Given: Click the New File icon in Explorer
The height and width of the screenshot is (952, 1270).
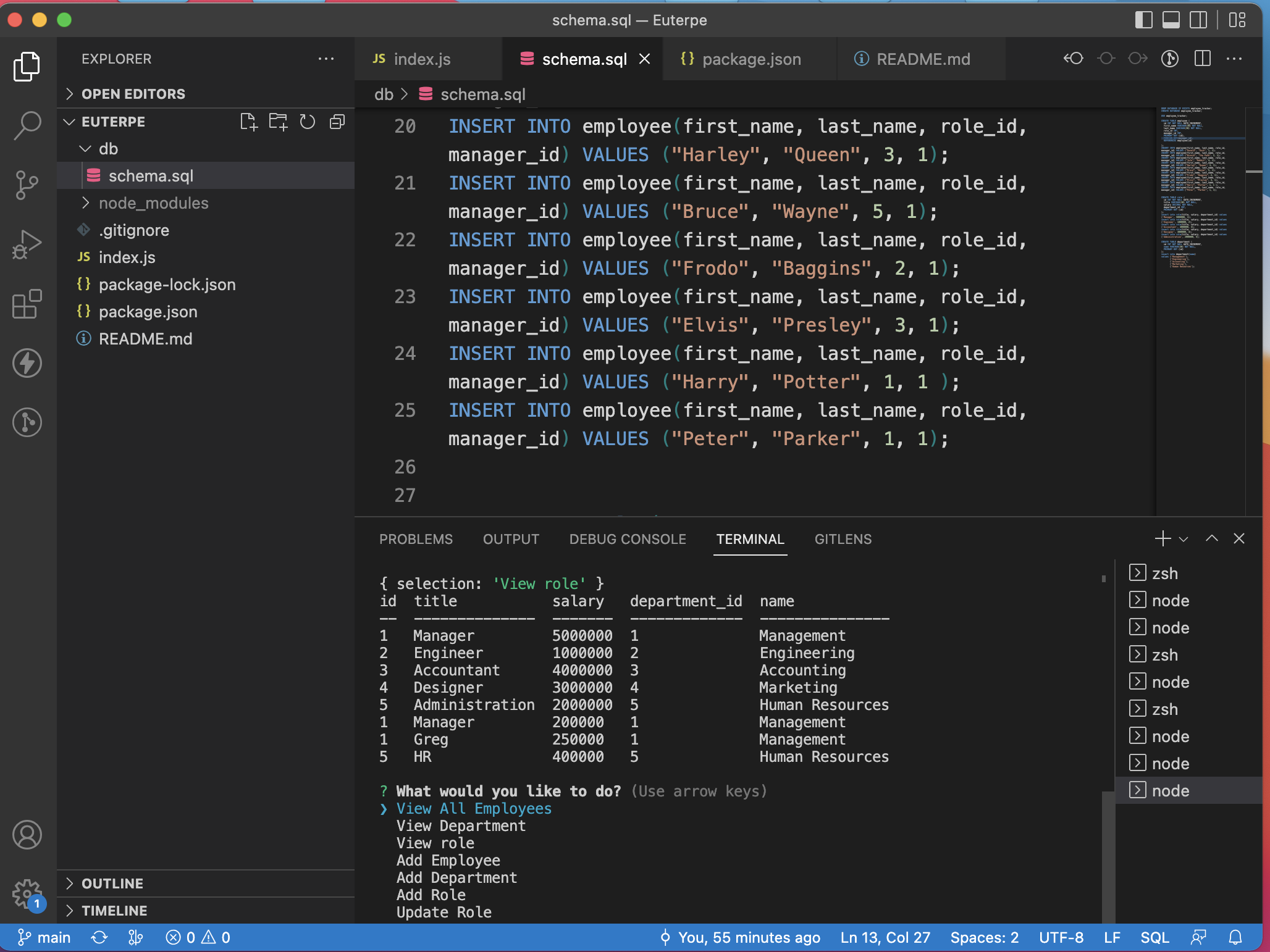Looking at the screenshot, I should pos(250,122).
